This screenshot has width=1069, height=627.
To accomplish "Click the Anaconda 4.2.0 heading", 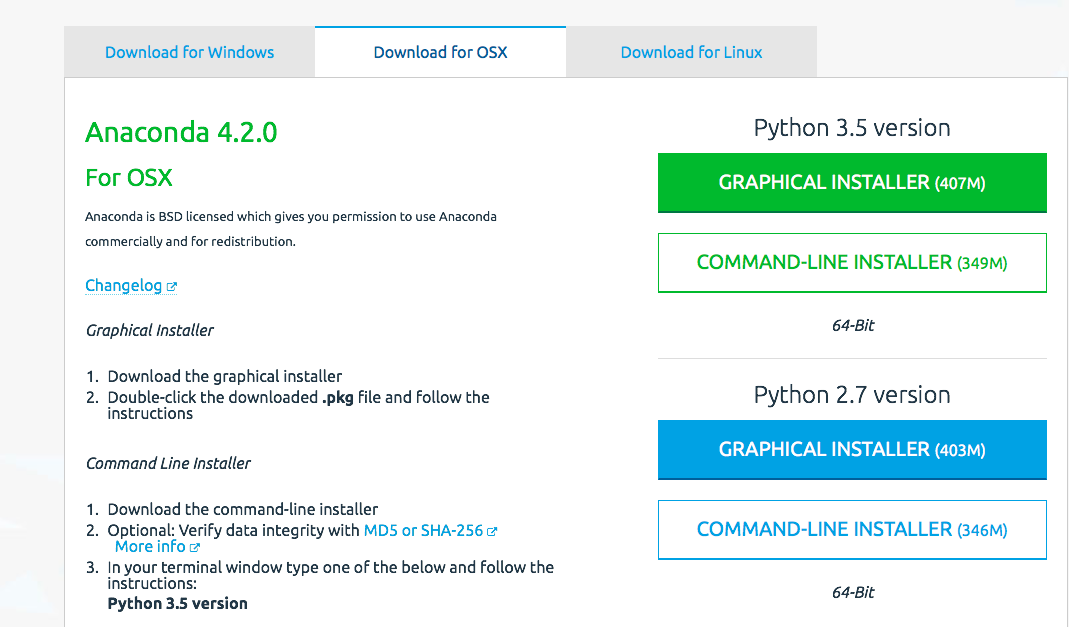I will click(180, 132).
